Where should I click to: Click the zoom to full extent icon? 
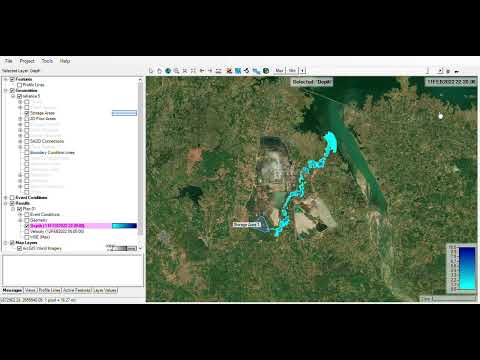pos(193,71)
